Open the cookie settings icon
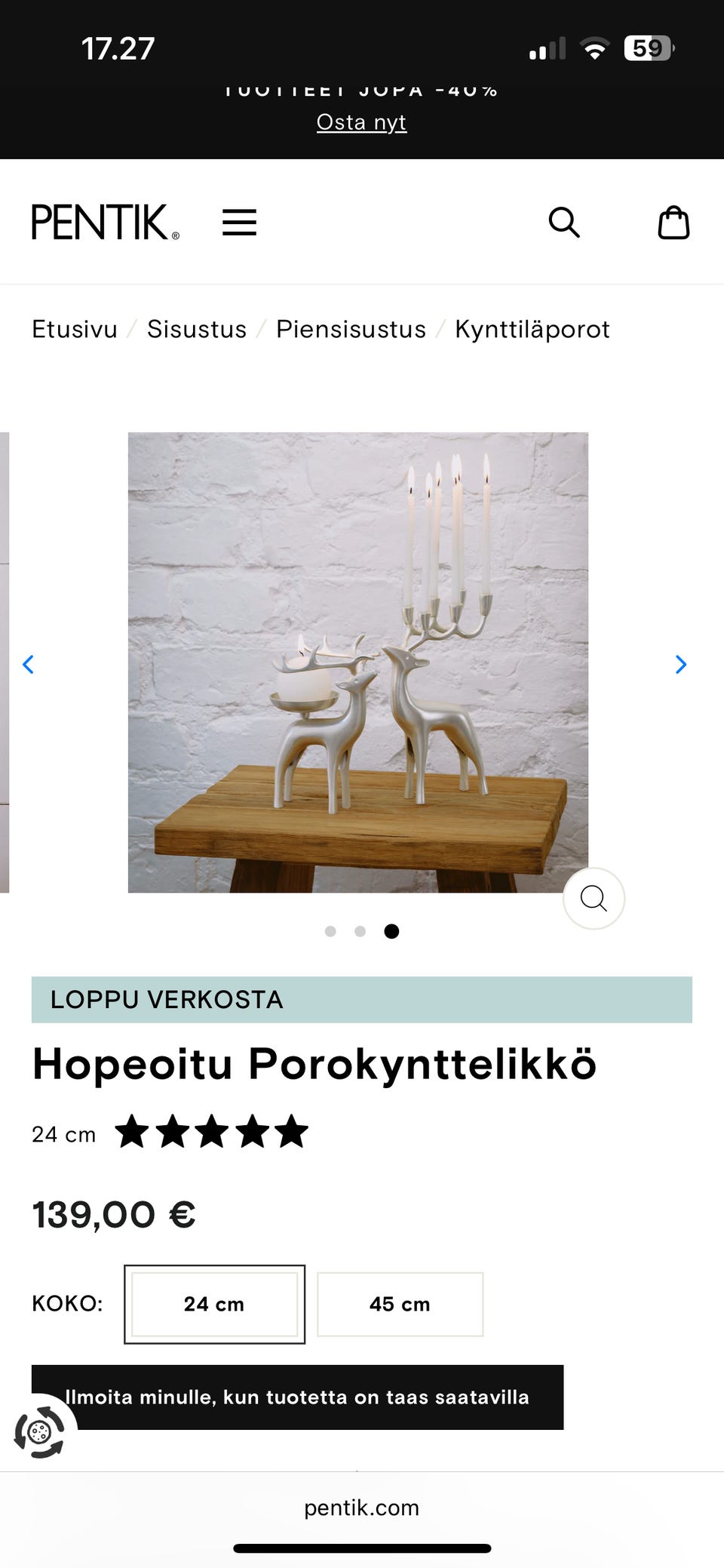Image resolution: width=724 pixels, height=1568 pixels. [x=40, y=1431]
